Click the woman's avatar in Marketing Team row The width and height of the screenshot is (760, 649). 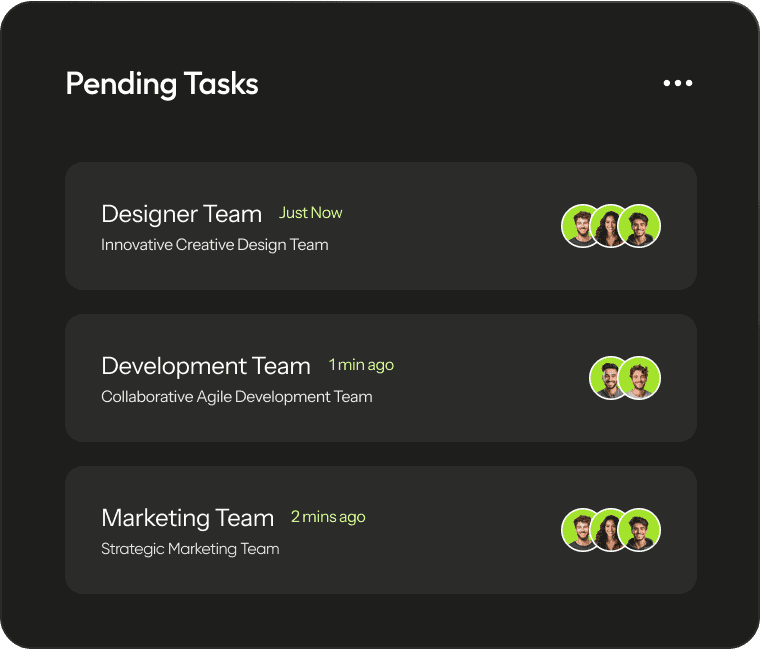609,530
